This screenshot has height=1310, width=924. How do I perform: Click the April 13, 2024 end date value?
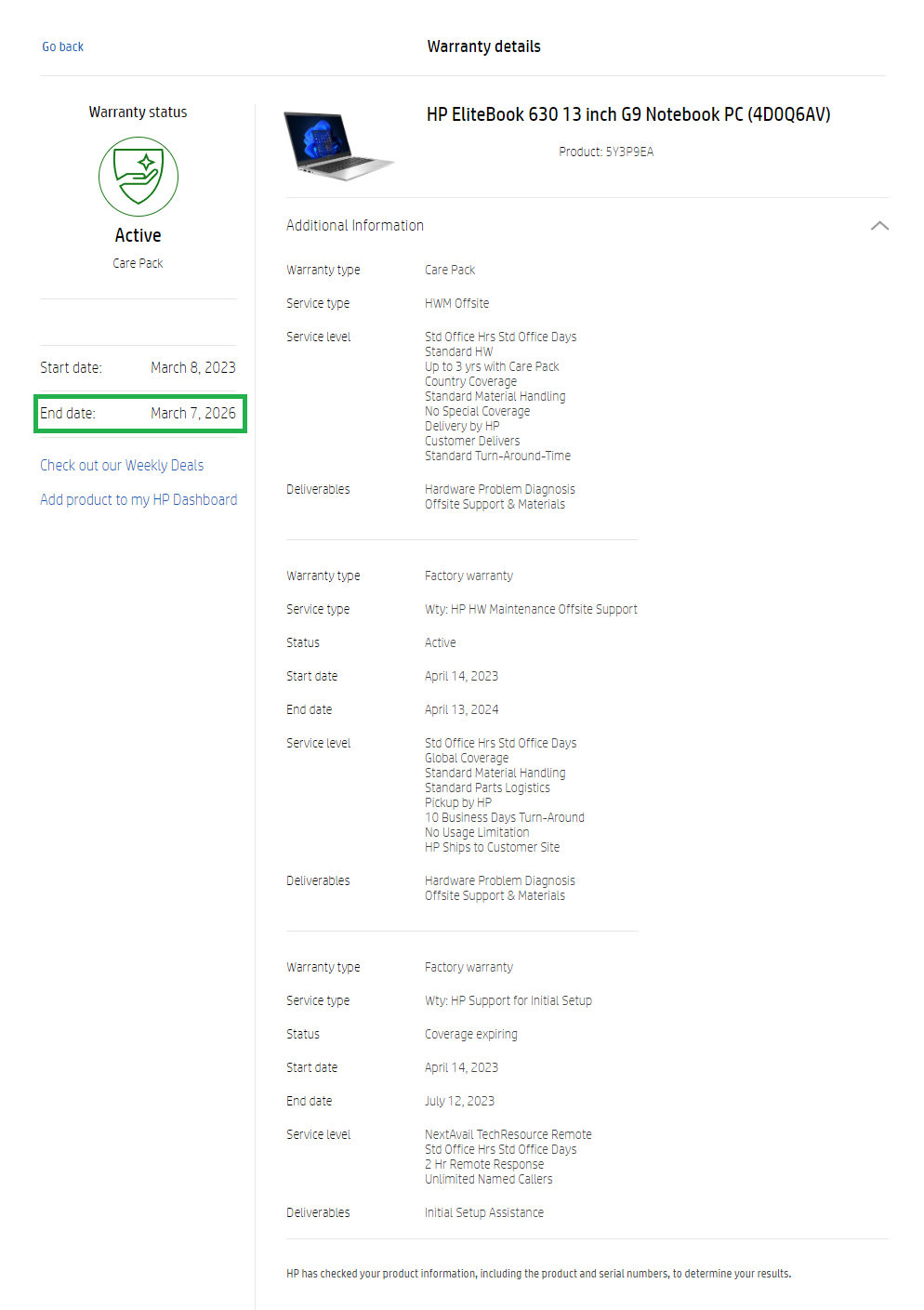(461, 710)
